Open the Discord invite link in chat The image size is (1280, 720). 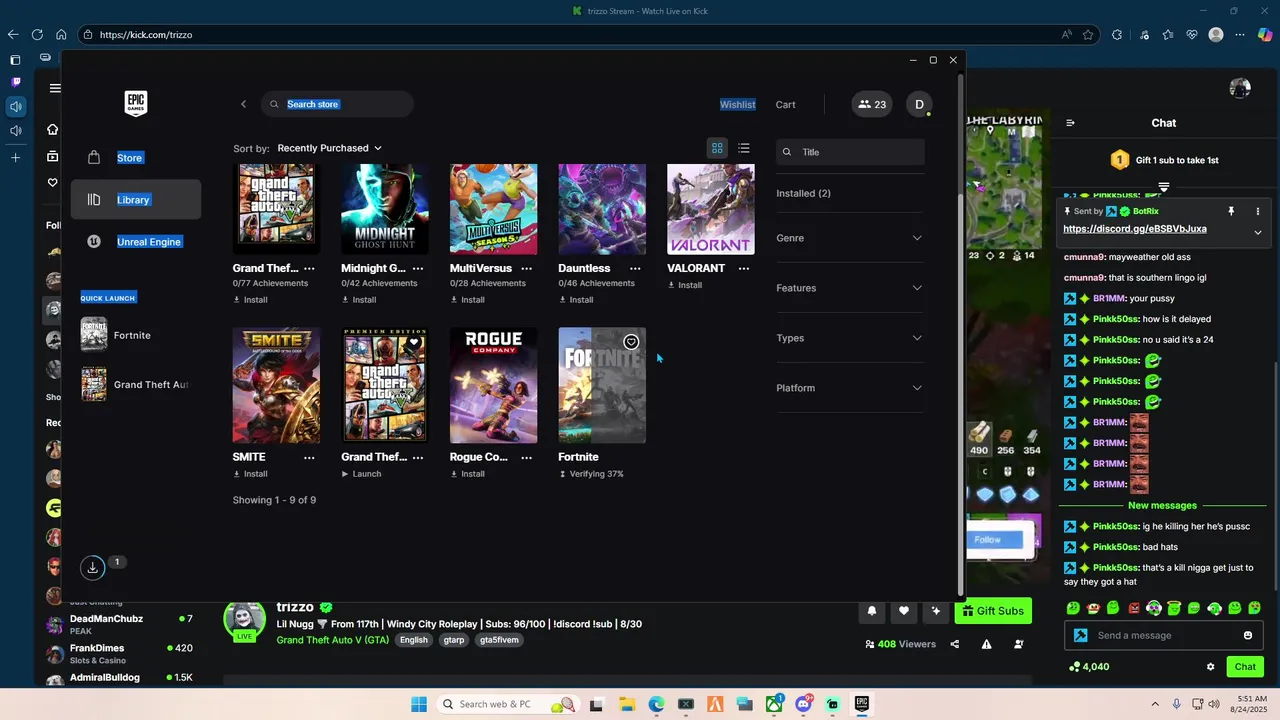pyautogui.click(x=1134, y=229)
